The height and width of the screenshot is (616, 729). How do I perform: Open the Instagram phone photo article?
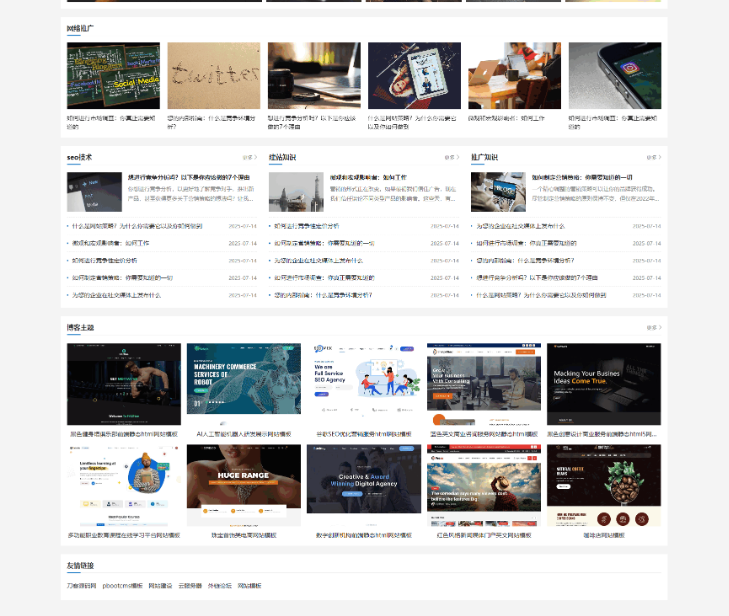[614, 75]
